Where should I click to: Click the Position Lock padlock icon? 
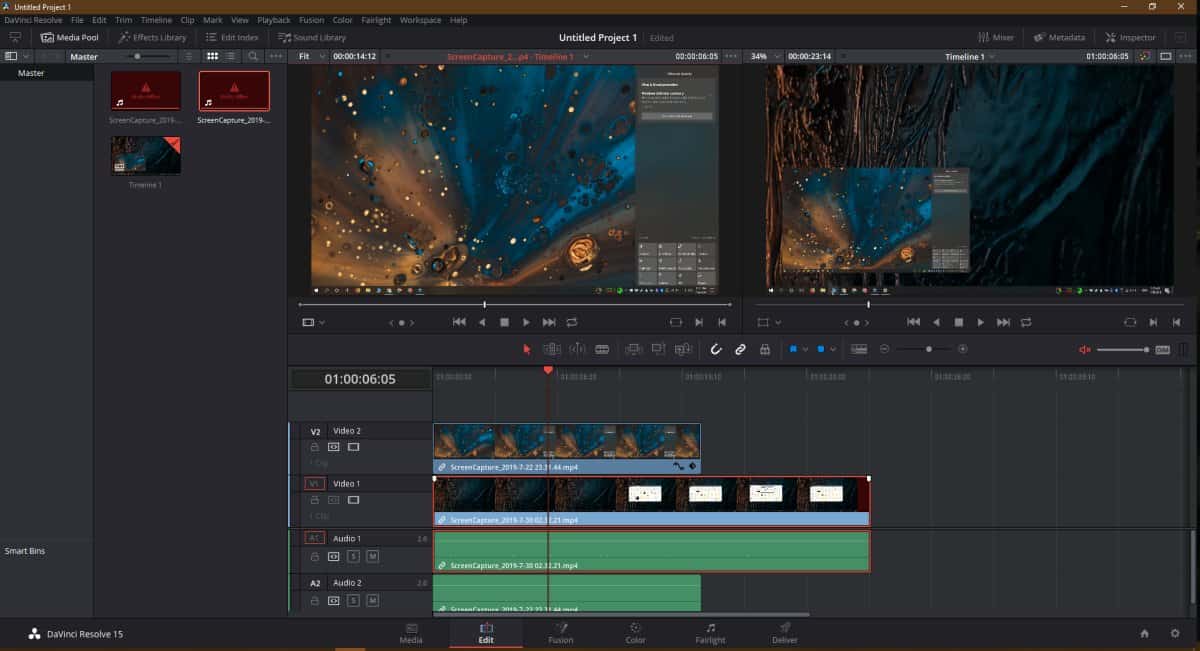765,349
